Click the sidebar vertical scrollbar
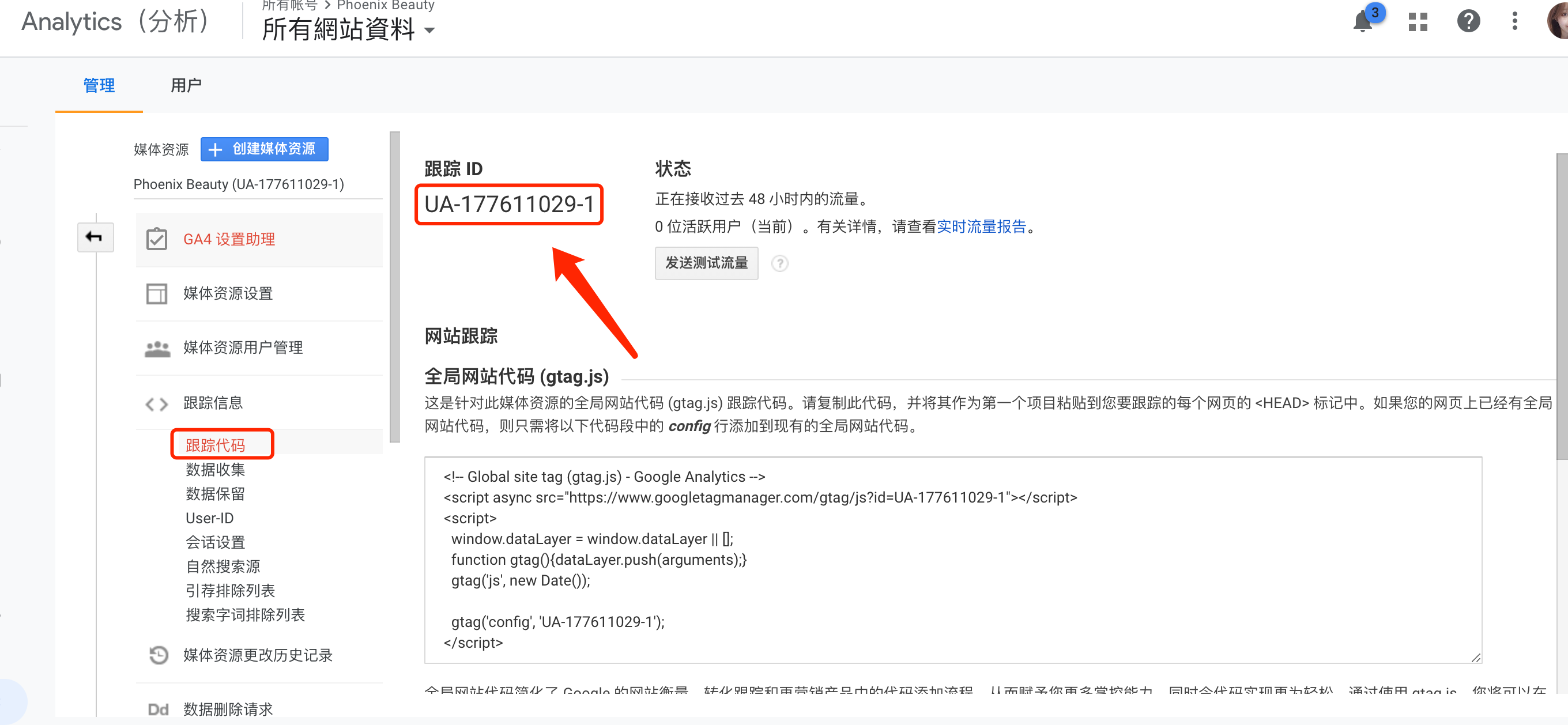Viewport: 1568px width, 725px height. (x=394, y=286)
